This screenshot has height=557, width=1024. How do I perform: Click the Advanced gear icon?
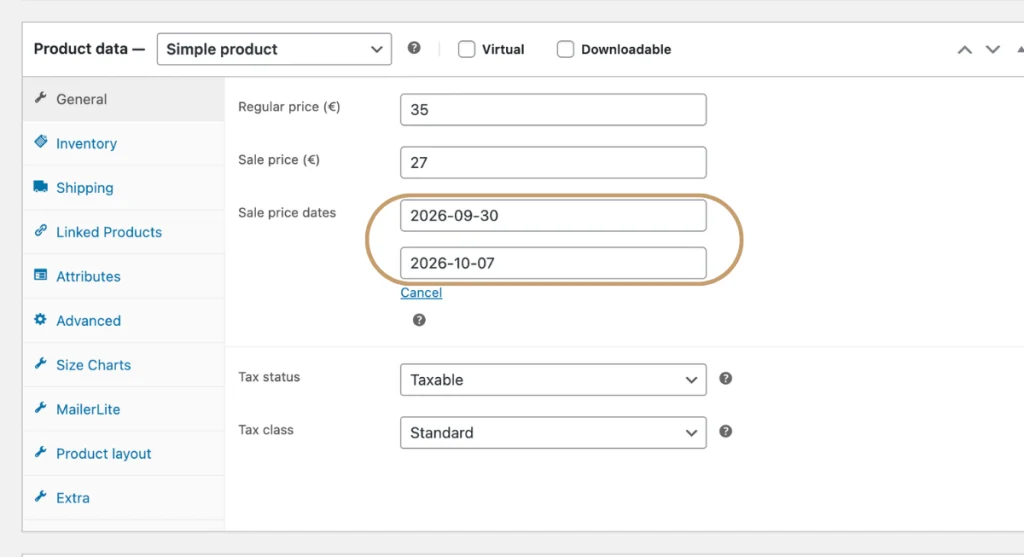(x=40, y=319)
